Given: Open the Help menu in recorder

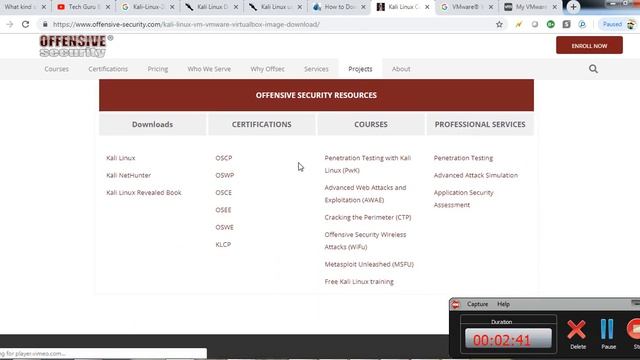Looking at the screenshot, I should [x=503, y=304].
